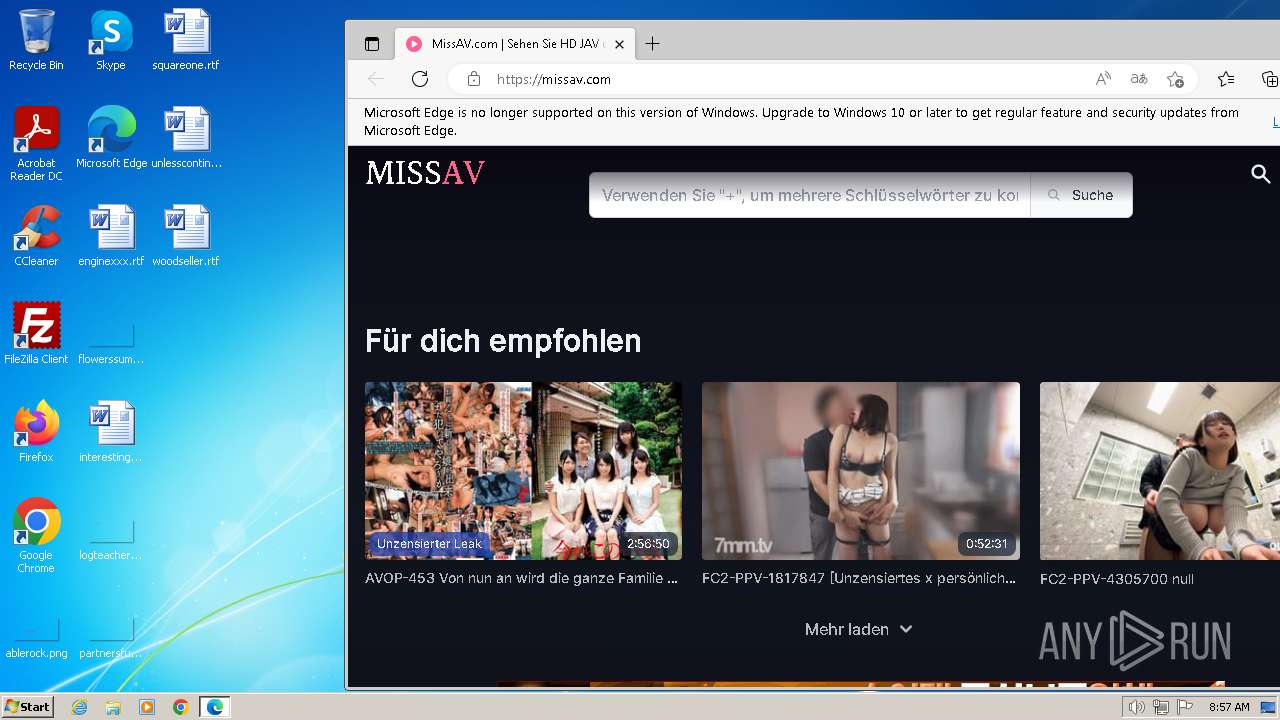Click the thumbnail with 0:52:31 duration
This screenshot has width=1280, height=720.
click(x=861, y=470)
